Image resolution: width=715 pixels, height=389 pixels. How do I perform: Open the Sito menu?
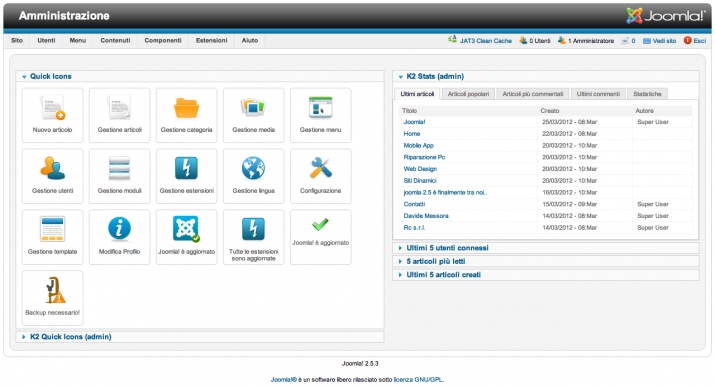[x=17, y=41]
